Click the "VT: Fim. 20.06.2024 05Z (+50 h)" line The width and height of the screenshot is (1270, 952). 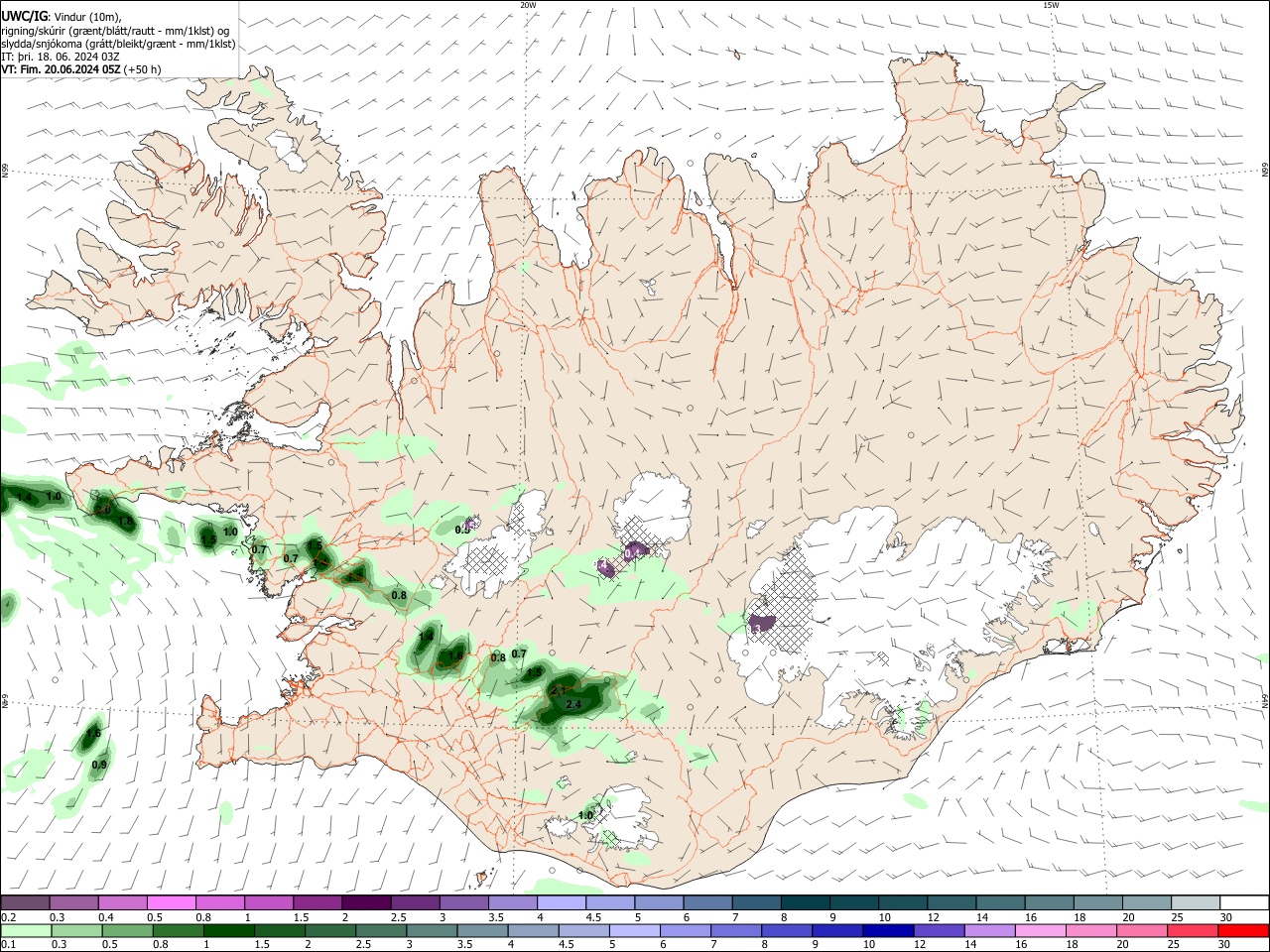(81, 69)
